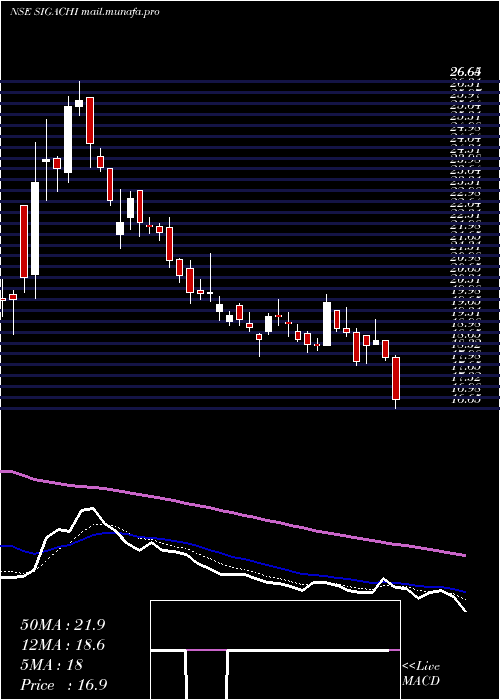This screenshot has height=700, width=500.
Task: Click inside the Live MACD panel box
Action: coord(275,650)
